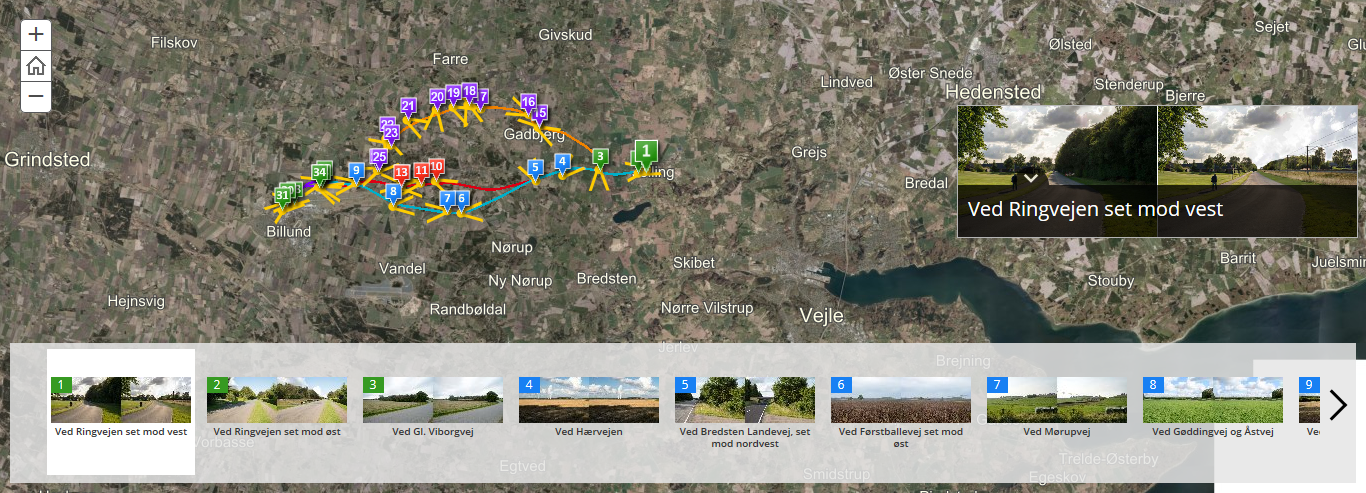Click purple map marker 21
Viewport: 1366px width, 493px height.
[408, 106]
